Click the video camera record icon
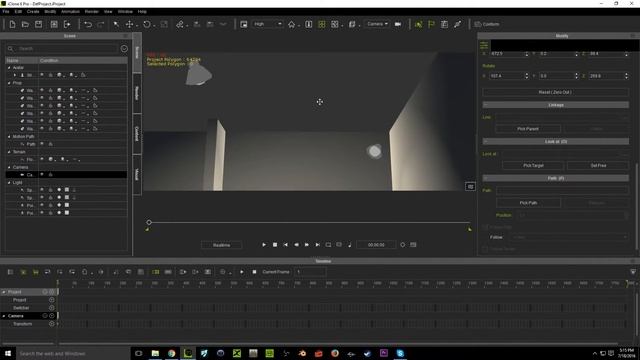This screenshot has height=360, width=640. [x=398, y=24]
